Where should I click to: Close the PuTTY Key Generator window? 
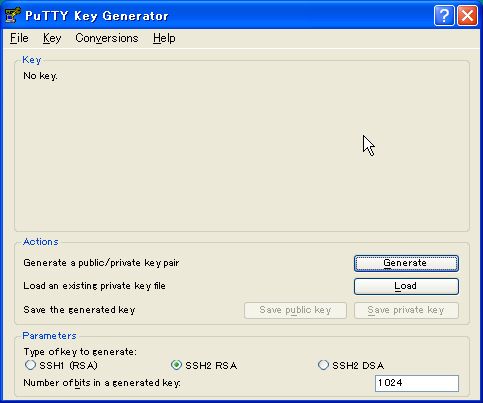467,15
